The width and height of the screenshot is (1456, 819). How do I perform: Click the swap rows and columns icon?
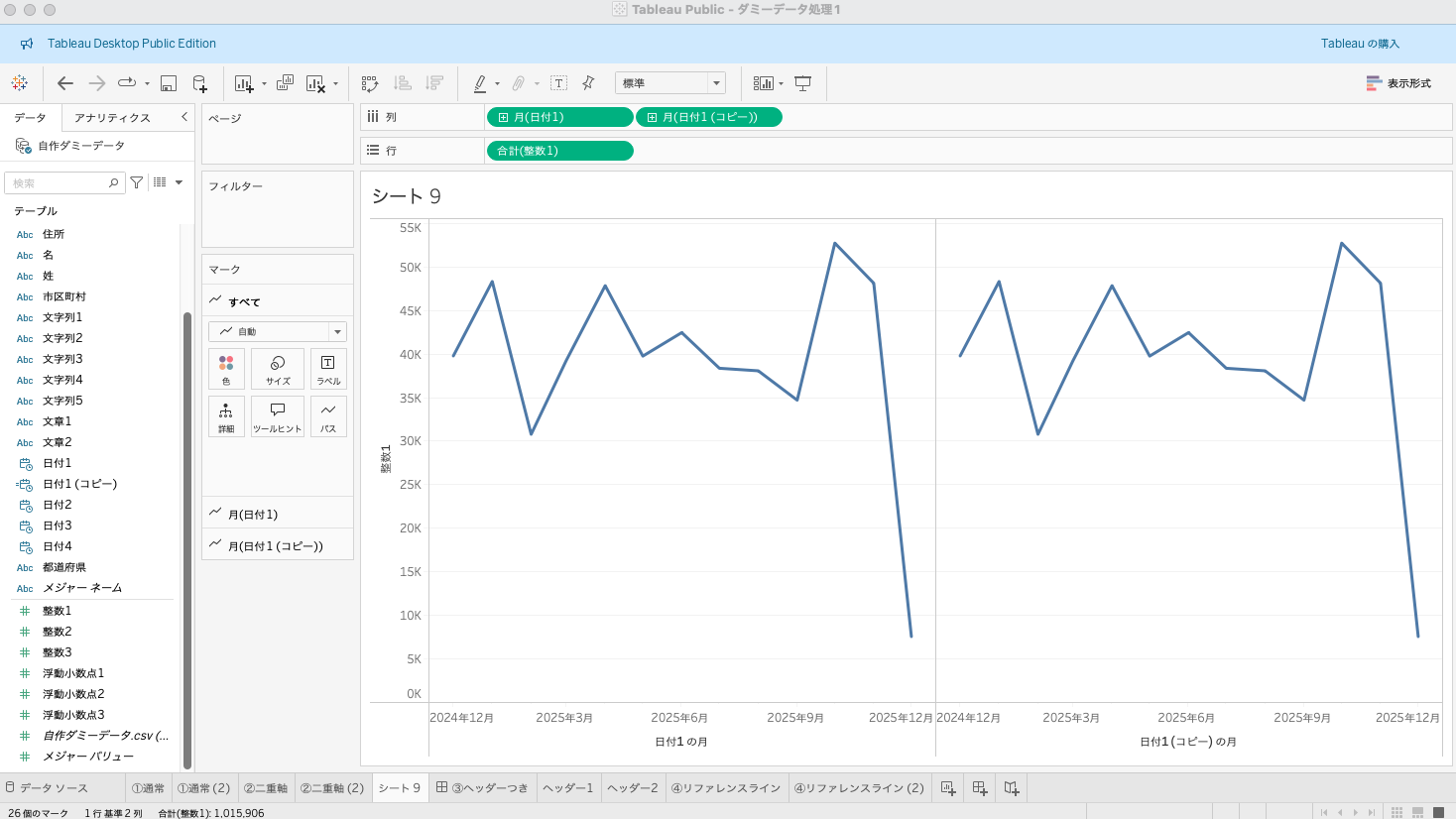pyautogui.click(x=370, y=83)
